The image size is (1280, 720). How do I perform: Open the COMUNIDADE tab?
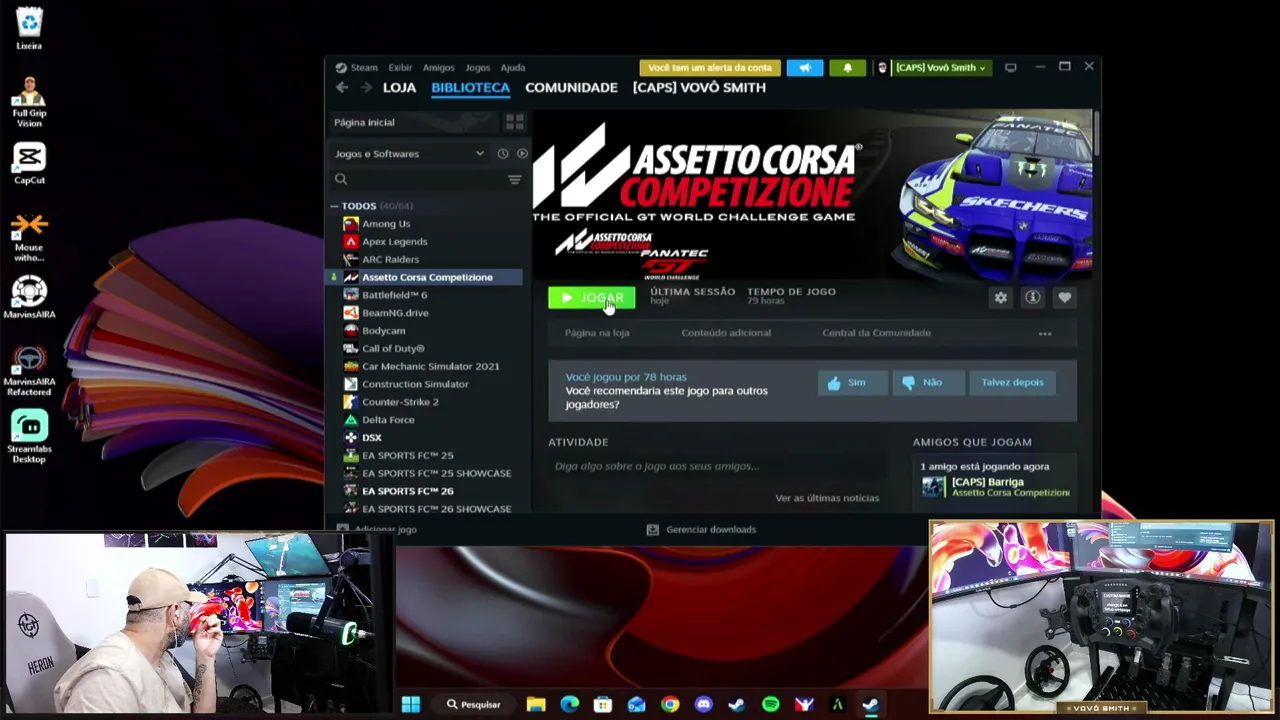coord(571,88)
